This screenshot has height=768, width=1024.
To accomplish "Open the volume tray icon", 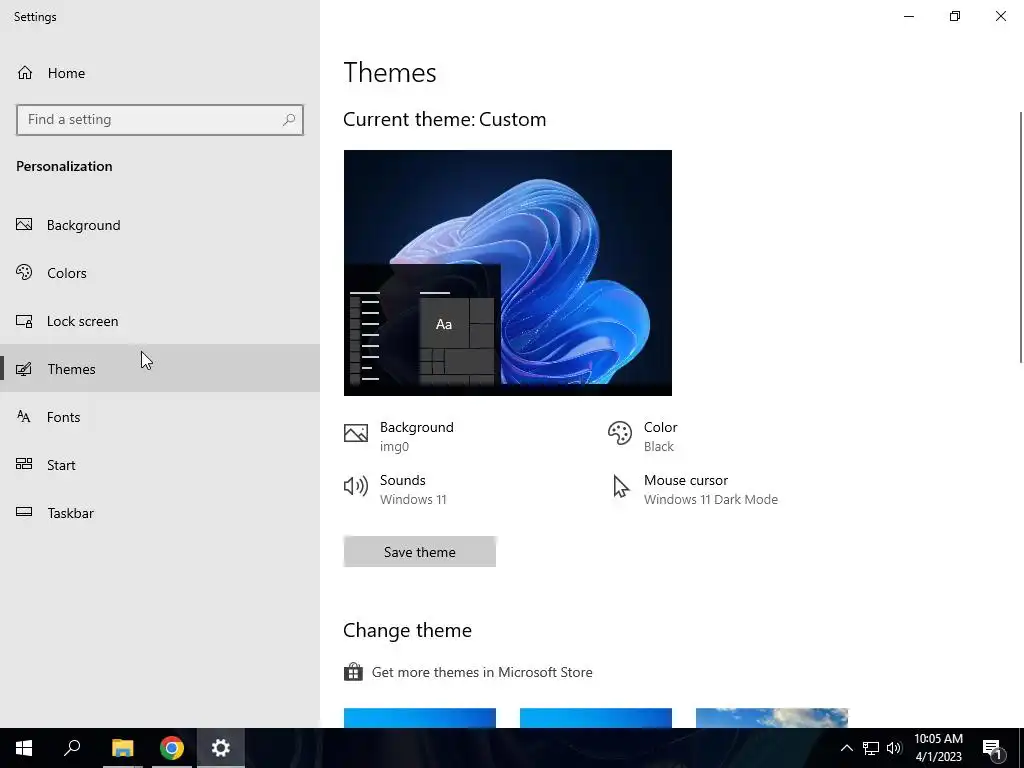I will [x=894, y=748].
